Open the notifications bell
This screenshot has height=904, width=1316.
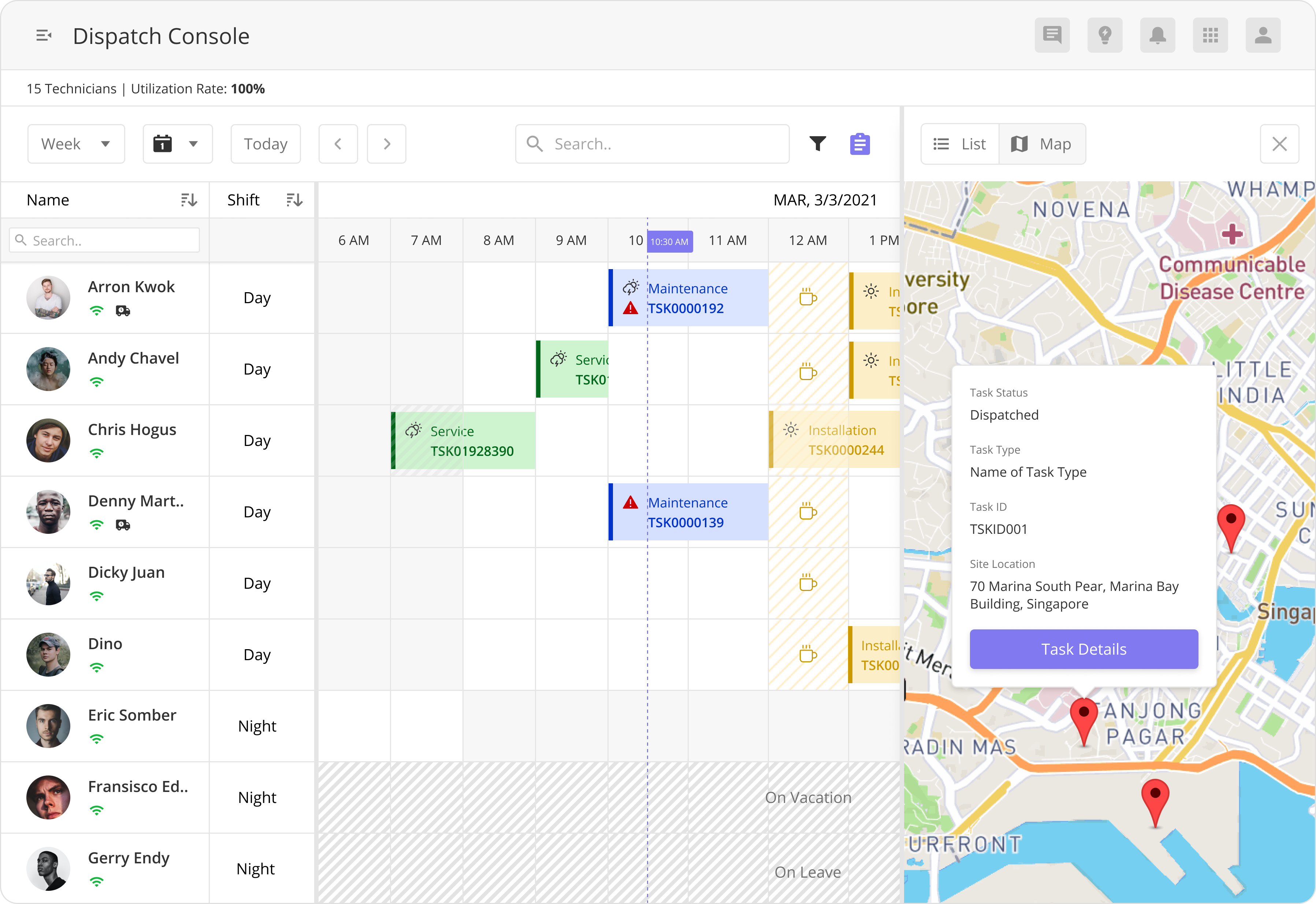pyautogui.click(x=1157, y=35)
